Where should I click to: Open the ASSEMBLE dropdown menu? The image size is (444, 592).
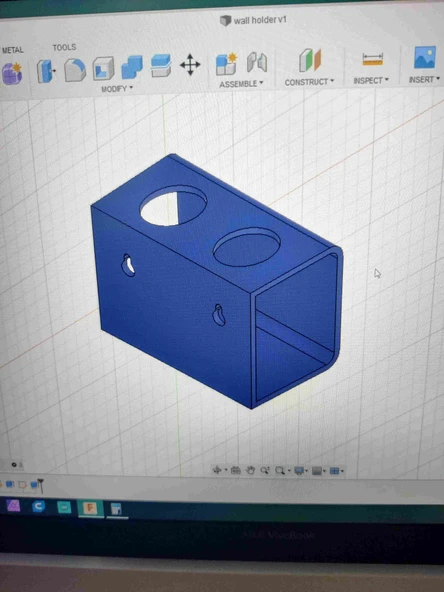point(241,84)
